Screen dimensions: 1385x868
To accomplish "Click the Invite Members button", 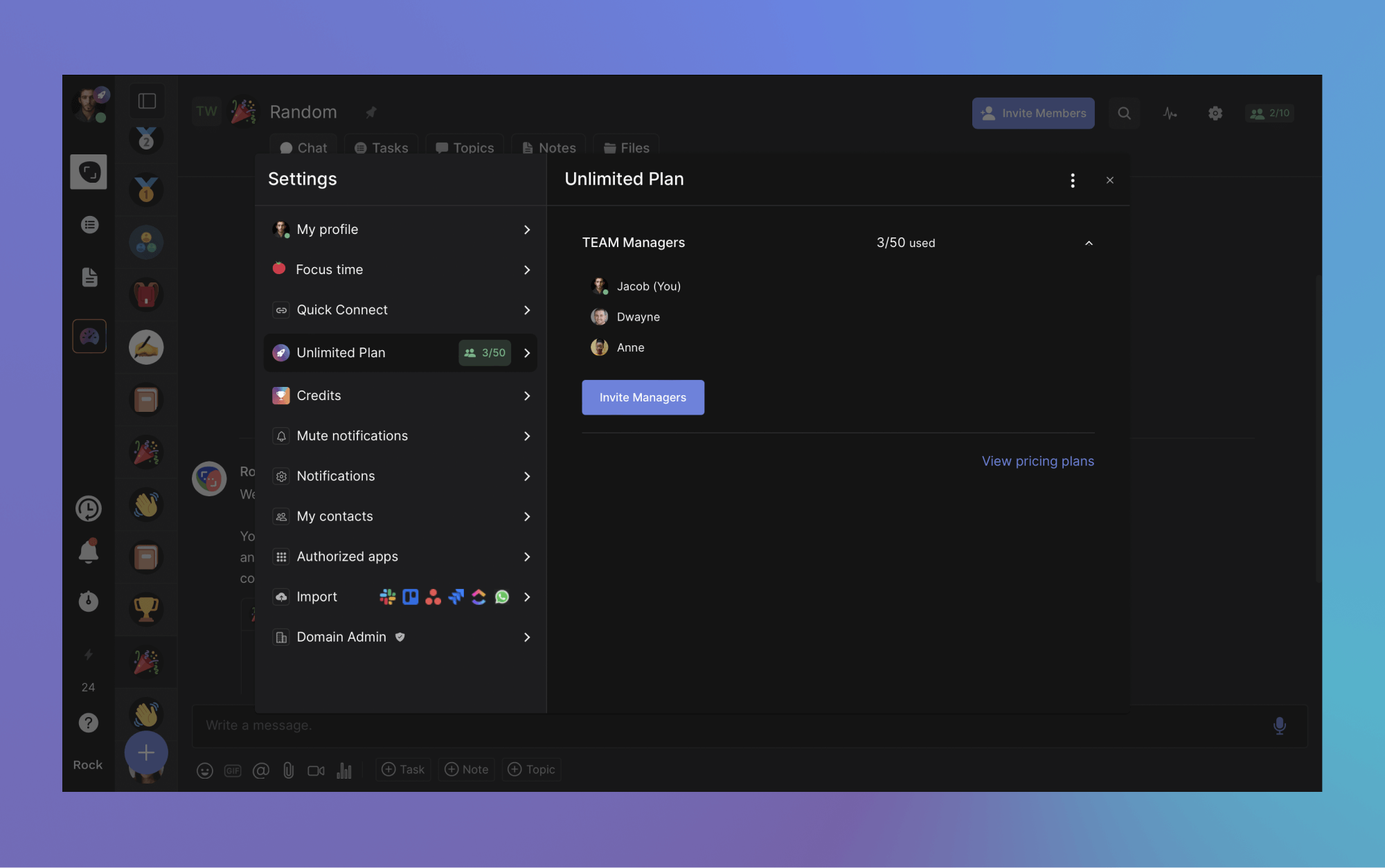I will point(1033,113).
